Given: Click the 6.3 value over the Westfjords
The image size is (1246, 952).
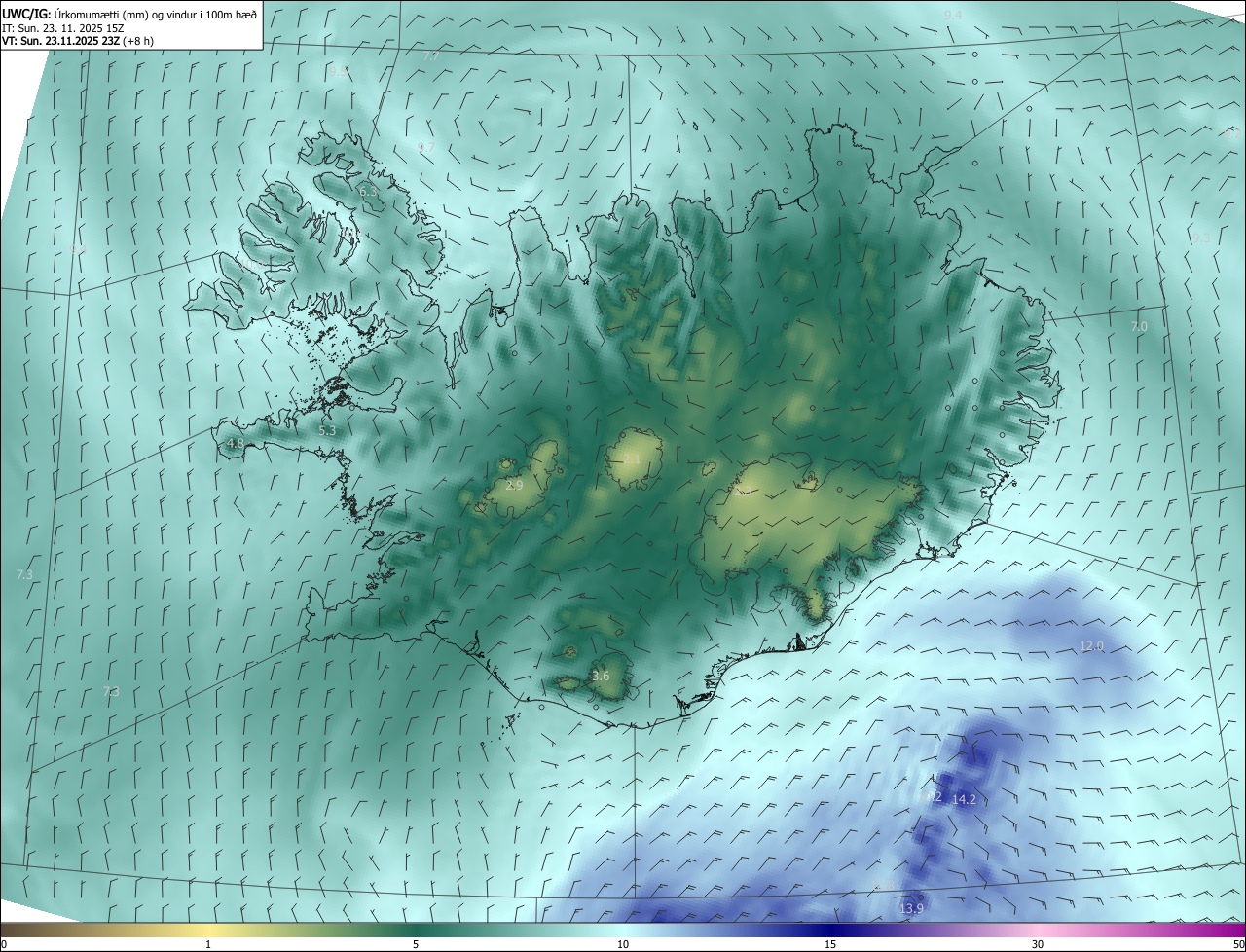Looking at the screenshot, I should [x=368, y=192].
